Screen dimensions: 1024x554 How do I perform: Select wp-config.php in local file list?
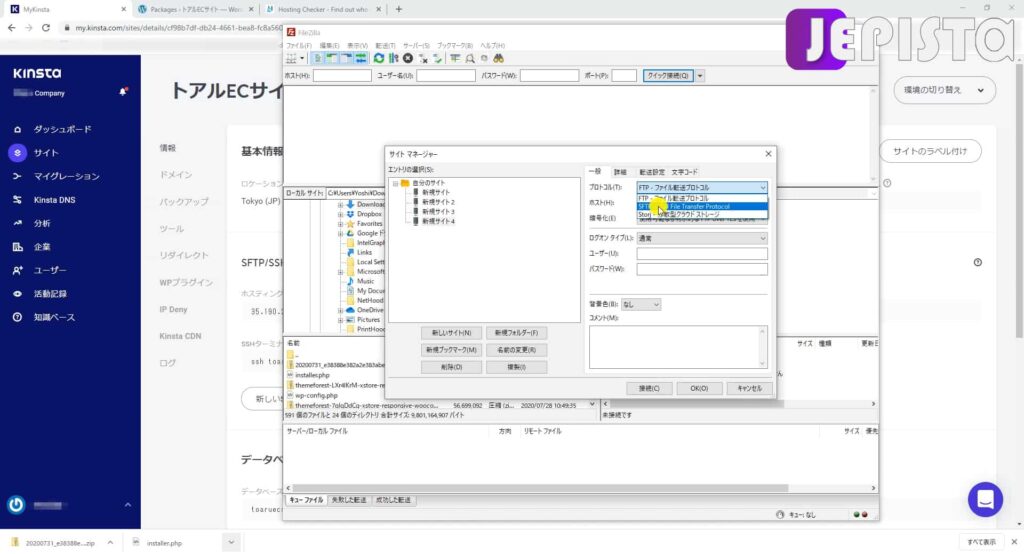click(316, 395)
